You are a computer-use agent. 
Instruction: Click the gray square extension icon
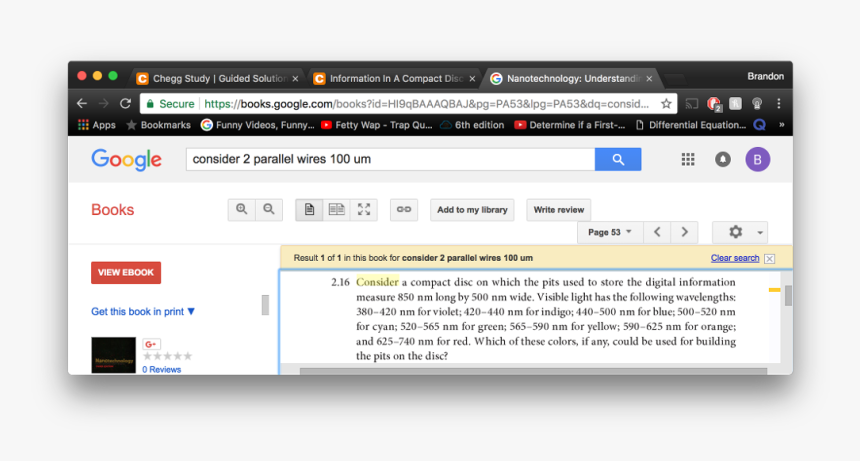pyautogui.click(x=735, y=103)
